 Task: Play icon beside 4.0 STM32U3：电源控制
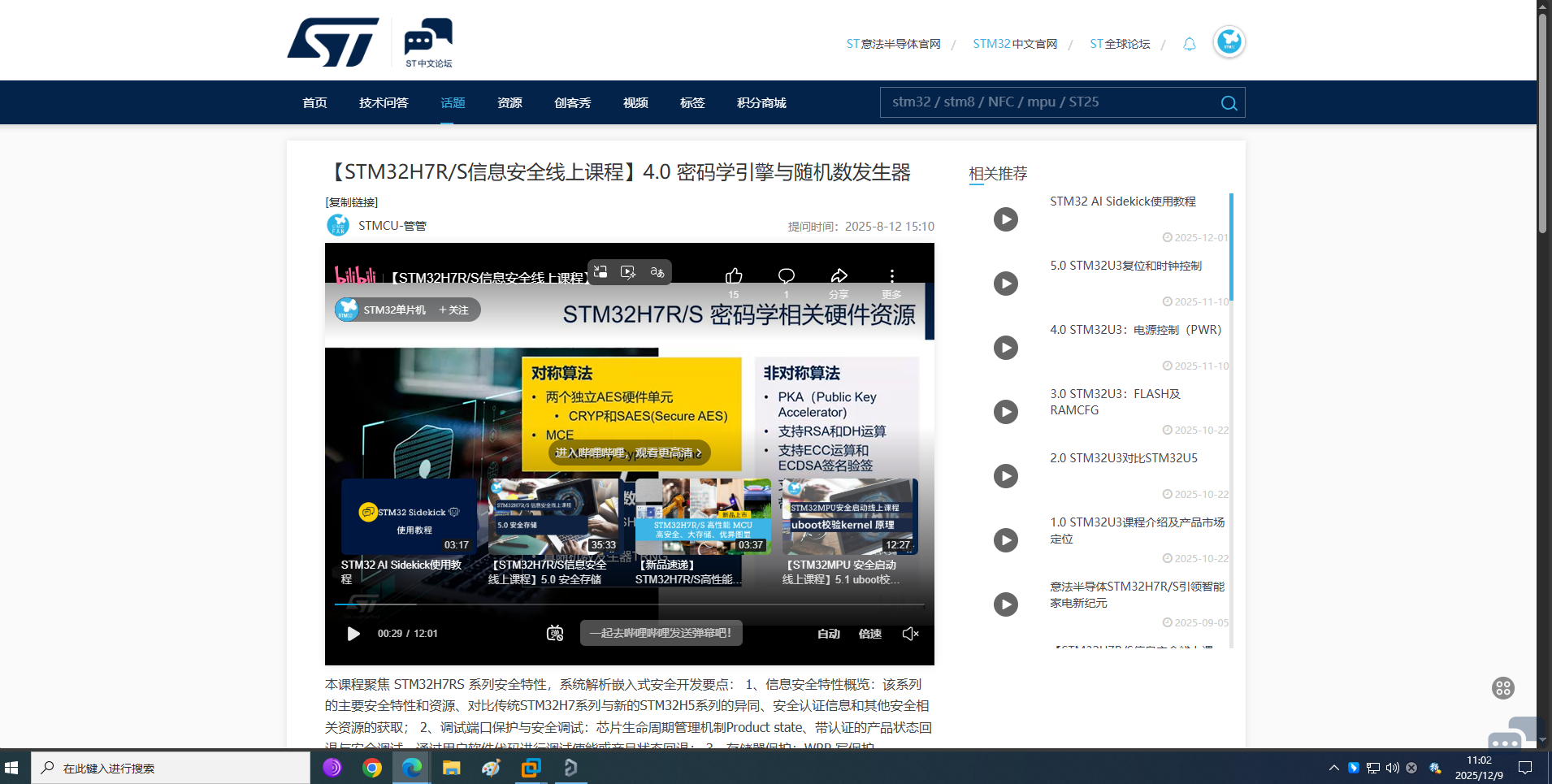coord(1006,348)
